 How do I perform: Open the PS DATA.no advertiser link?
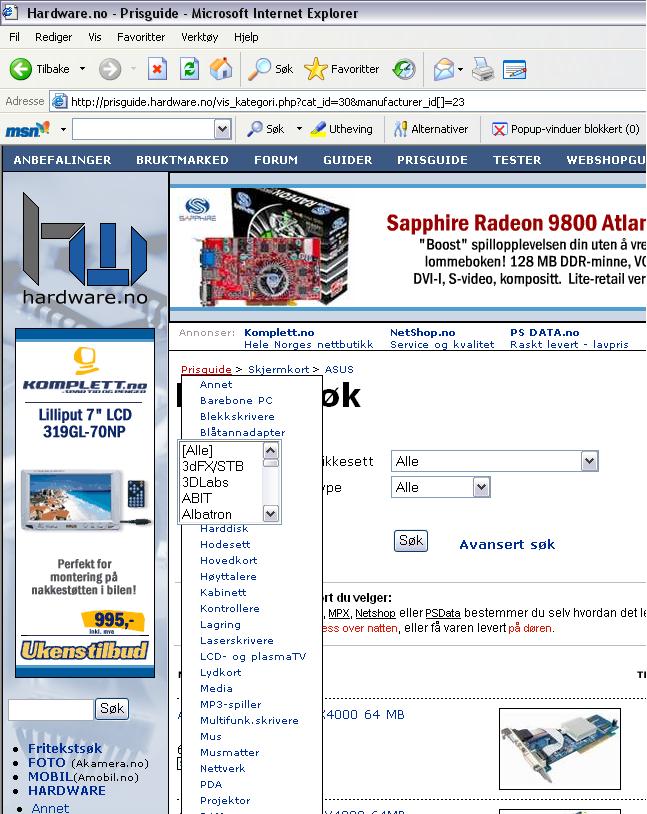(545, 332)
